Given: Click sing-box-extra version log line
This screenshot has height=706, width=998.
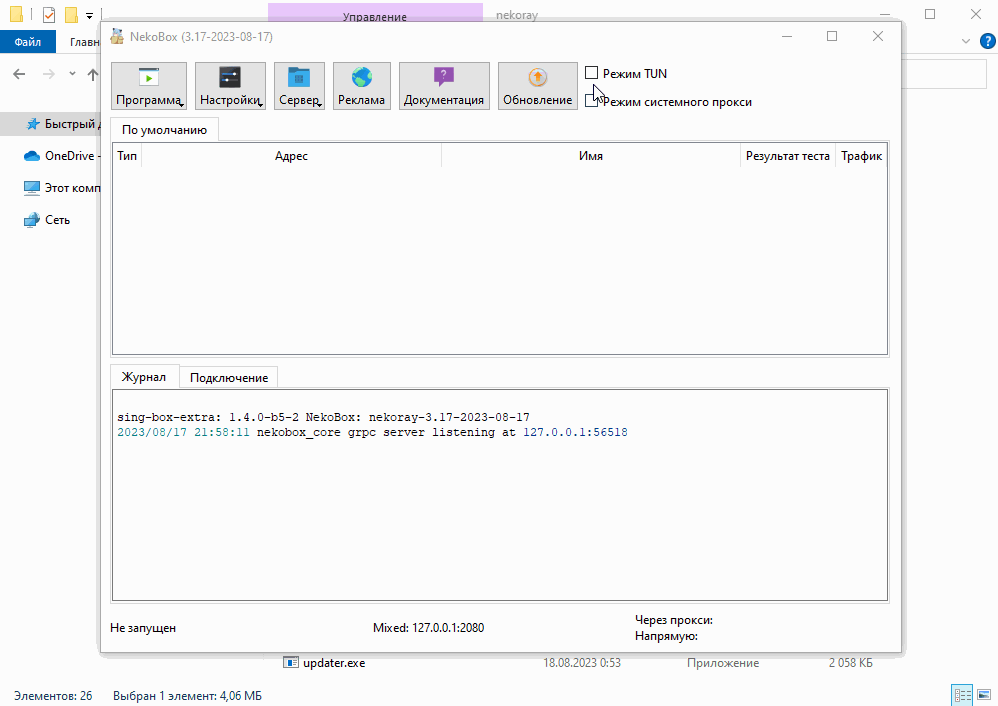Looking at the screenshot, I should pyautogui.click(x=323, y=418).
